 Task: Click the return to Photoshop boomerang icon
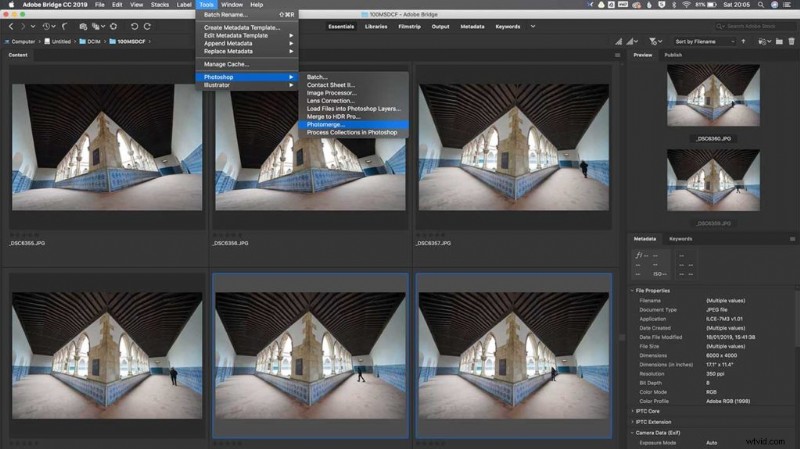(65, 27)
